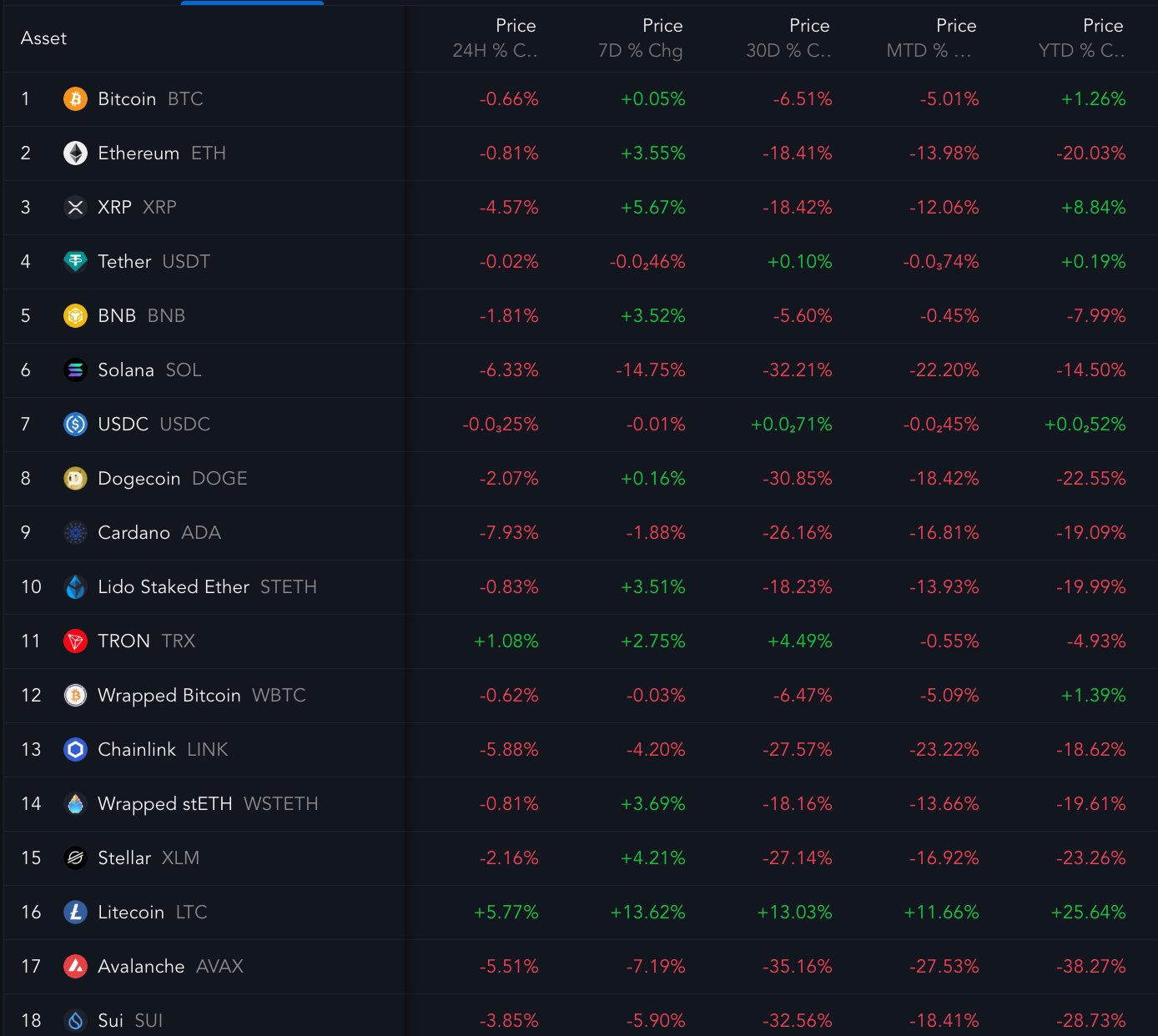Click Wrapped Bitcoin's YTD change +1.39%
The width and height of the screenshot is (1158, 1036).
(1093, 696)
